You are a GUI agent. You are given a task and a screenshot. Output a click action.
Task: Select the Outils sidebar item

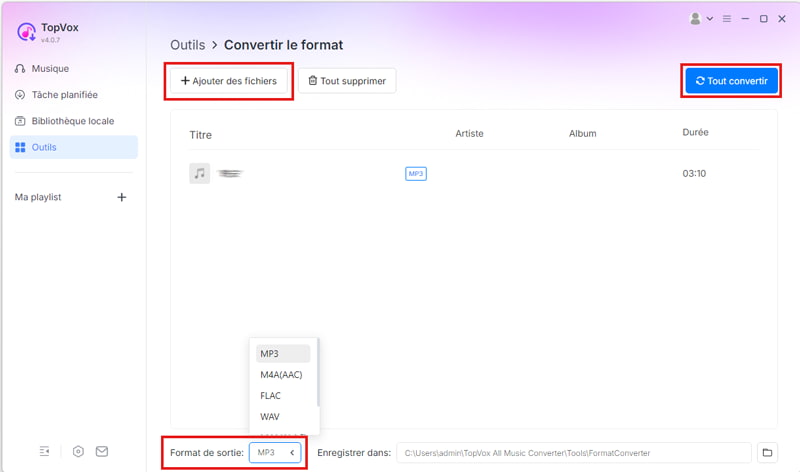(x=73, y=147)
